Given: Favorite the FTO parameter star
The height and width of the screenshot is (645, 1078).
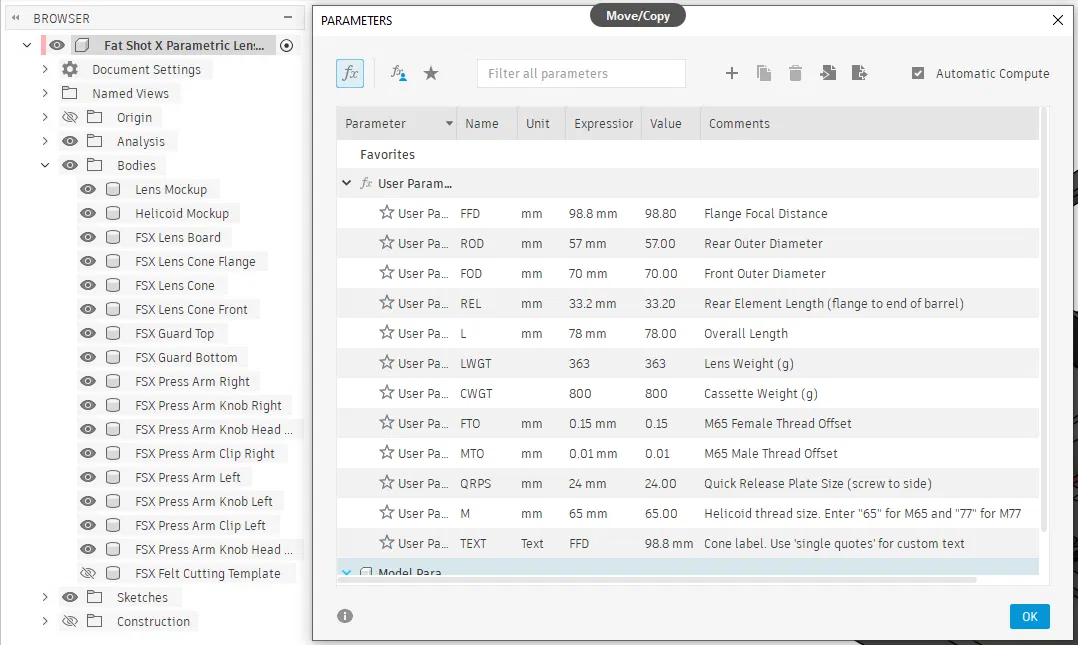Looking at the screenshot, I should (x=387, y=422).
